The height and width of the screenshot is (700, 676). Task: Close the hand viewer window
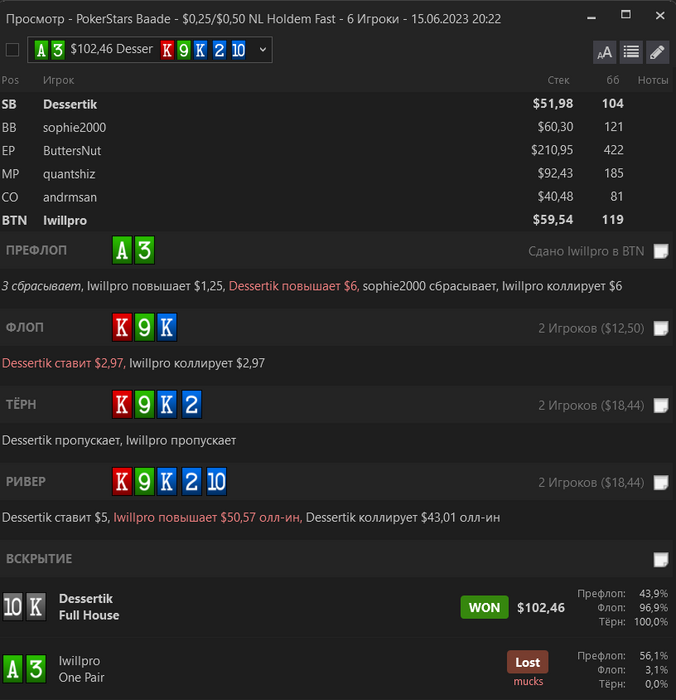point(660,16)
